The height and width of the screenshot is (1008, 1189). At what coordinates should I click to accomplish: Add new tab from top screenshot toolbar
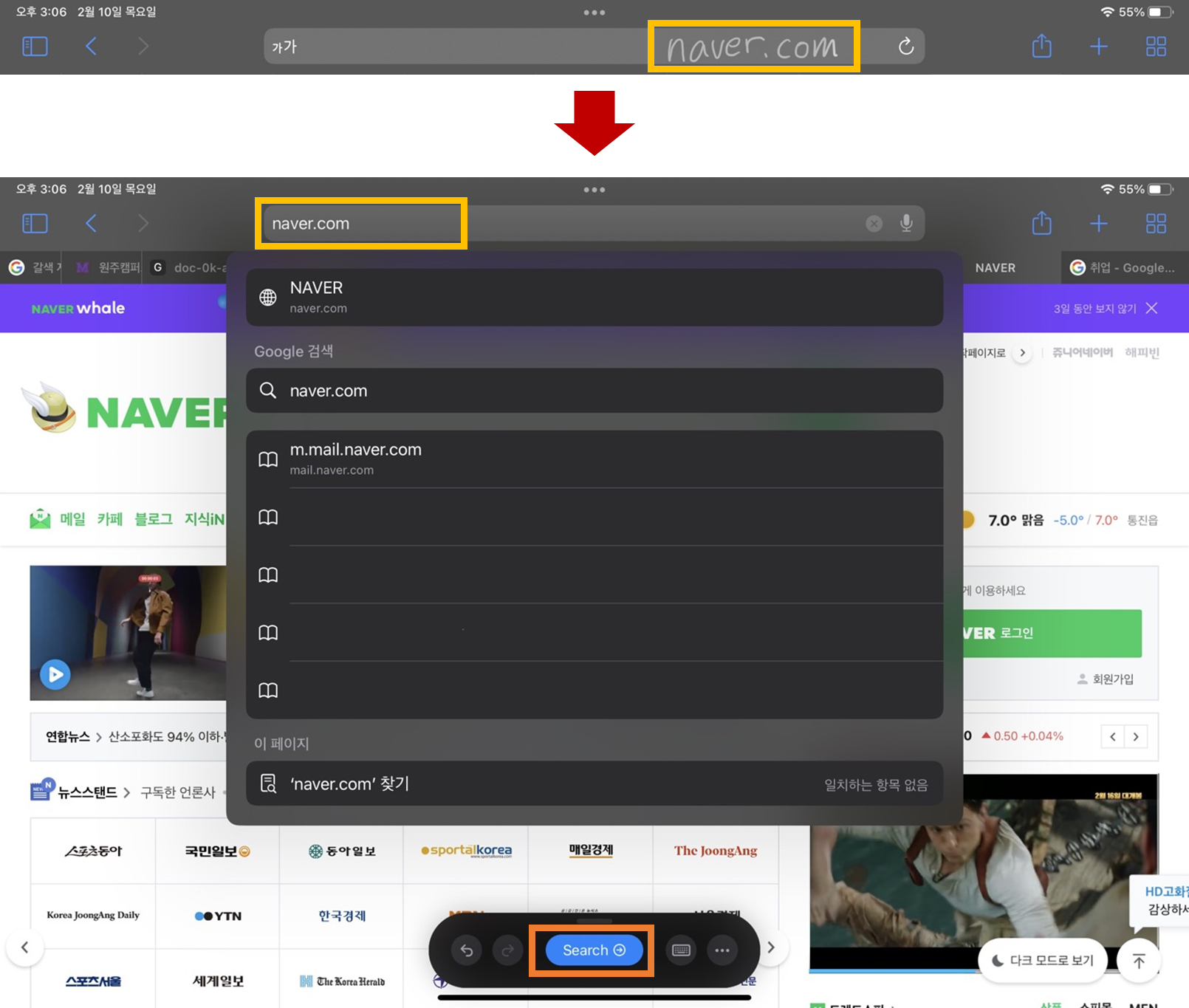(x=1099, y=47)
